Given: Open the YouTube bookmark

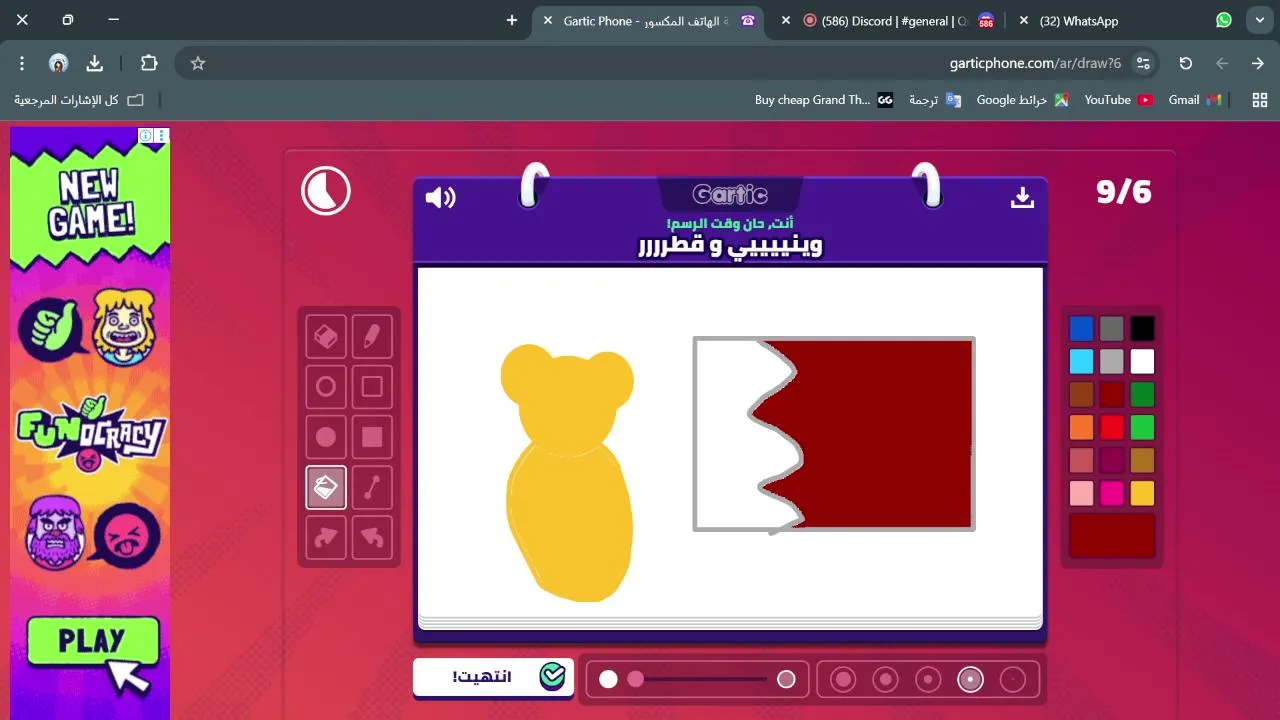Looking at the screenshot, I should click(1118, 100).
